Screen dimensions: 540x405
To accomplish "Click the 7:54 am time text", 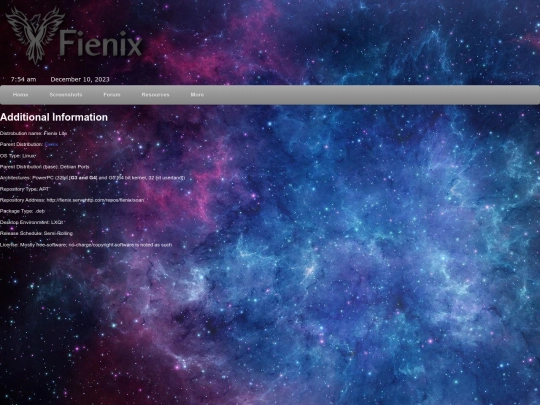I will tap(23, 80).
